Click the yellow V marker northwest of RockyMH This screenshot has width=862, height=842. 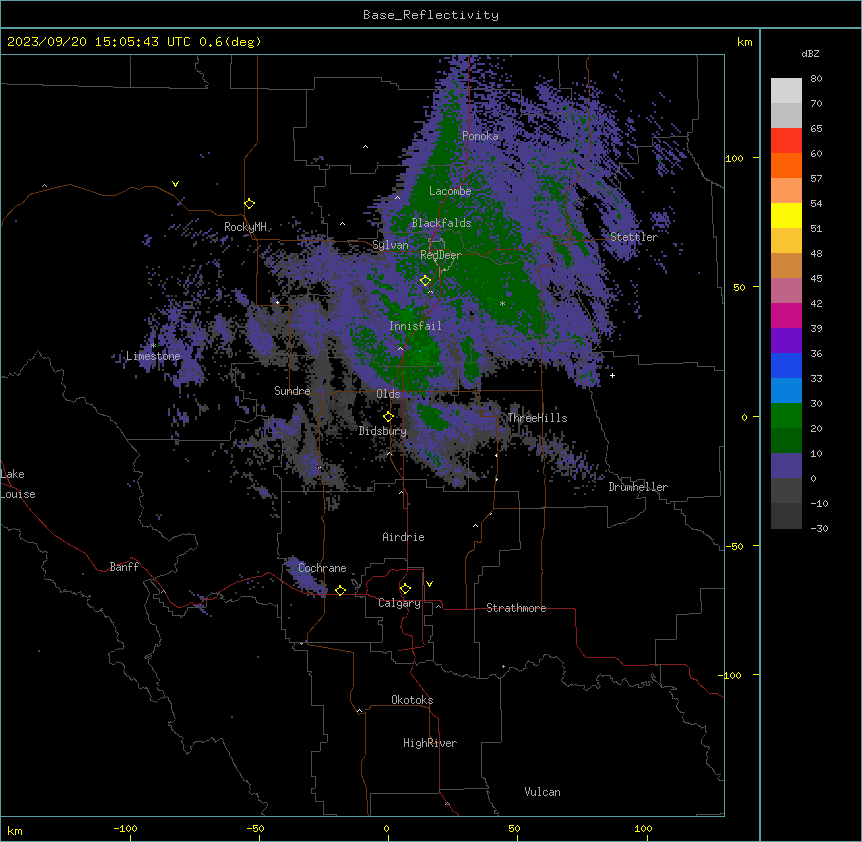(x=175, y=184)
